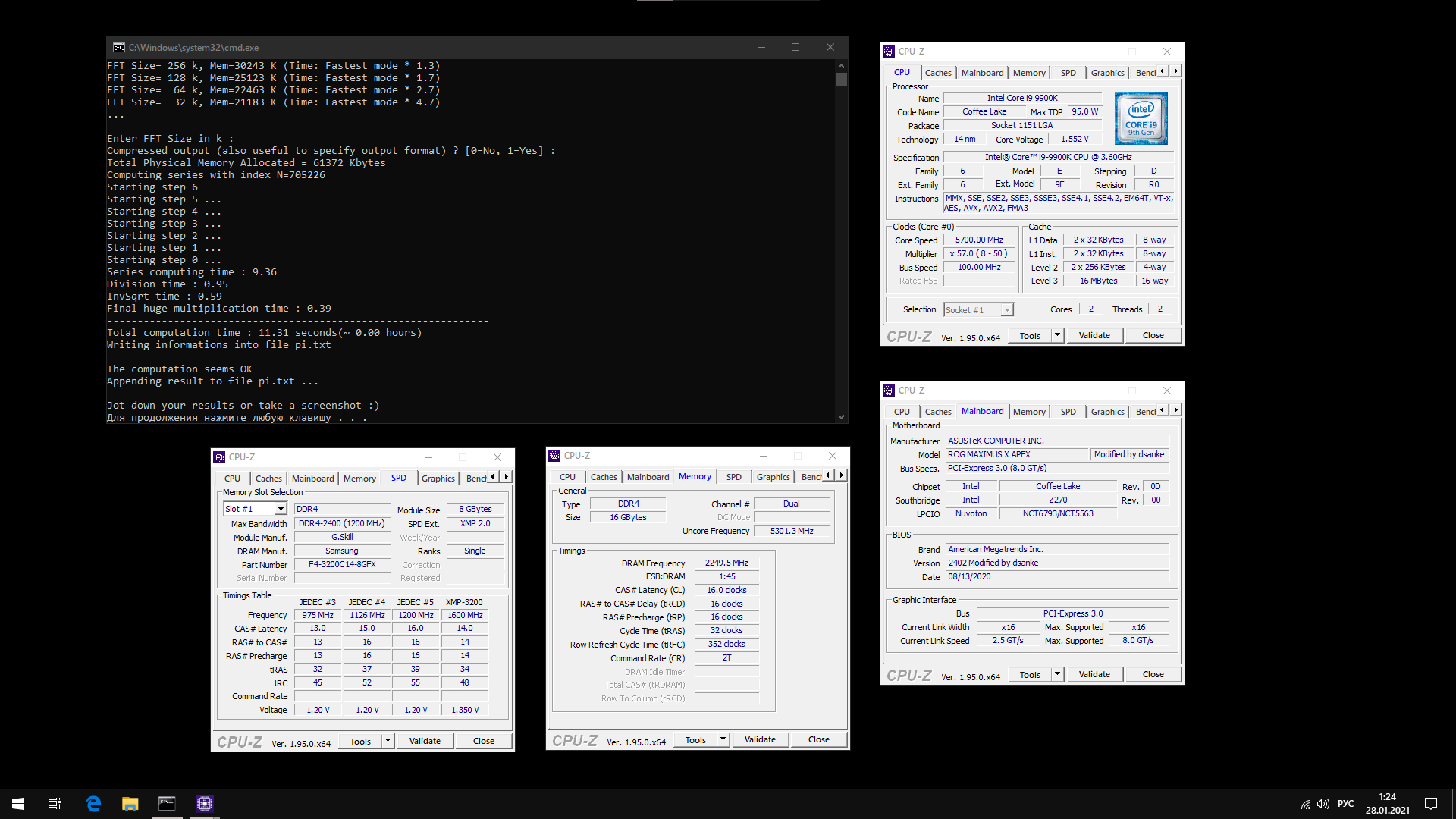Click Close in the Memory window

coord(818,739)
